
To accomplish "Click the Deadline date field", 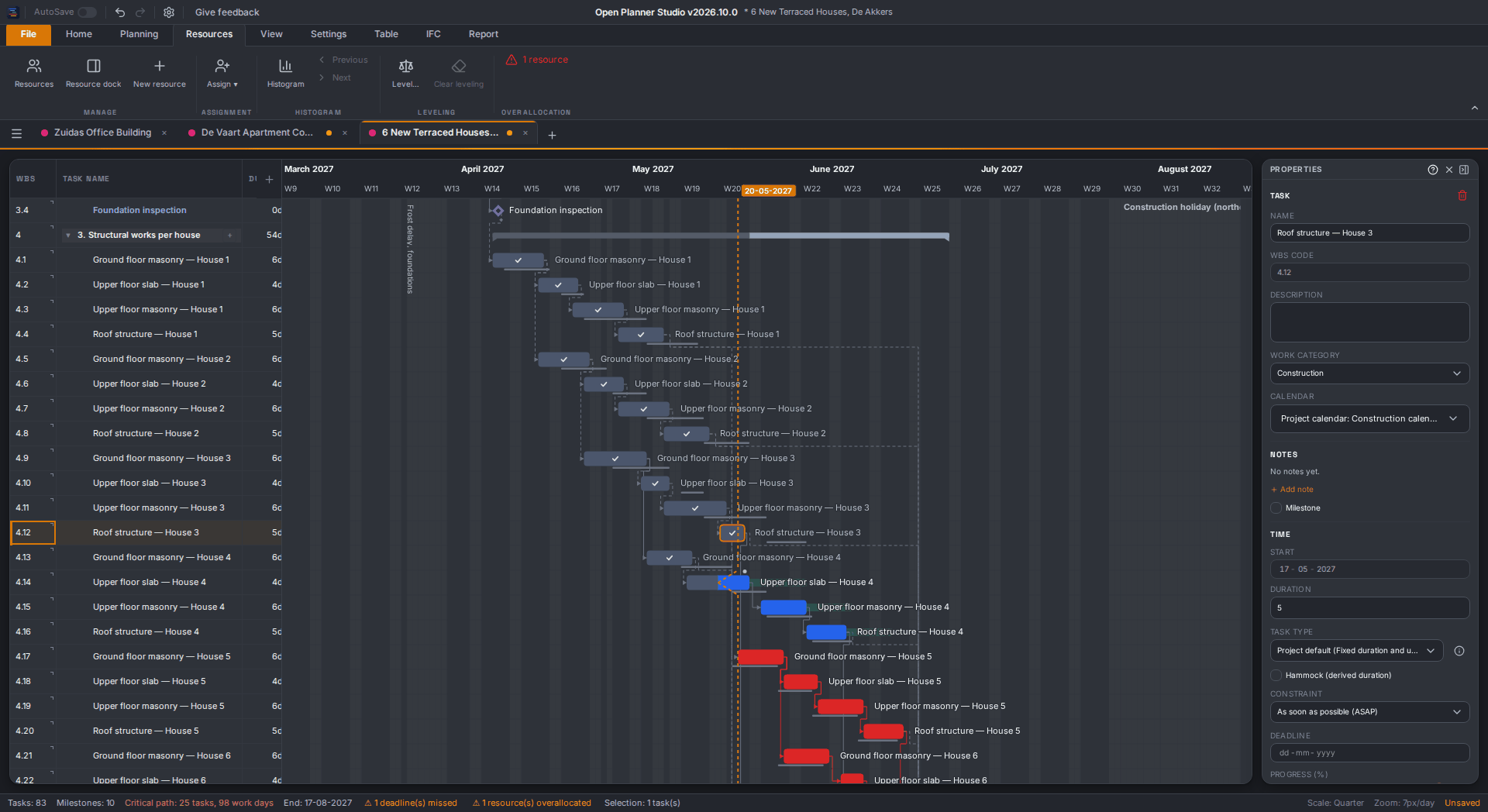I will tap(1369, 753).
